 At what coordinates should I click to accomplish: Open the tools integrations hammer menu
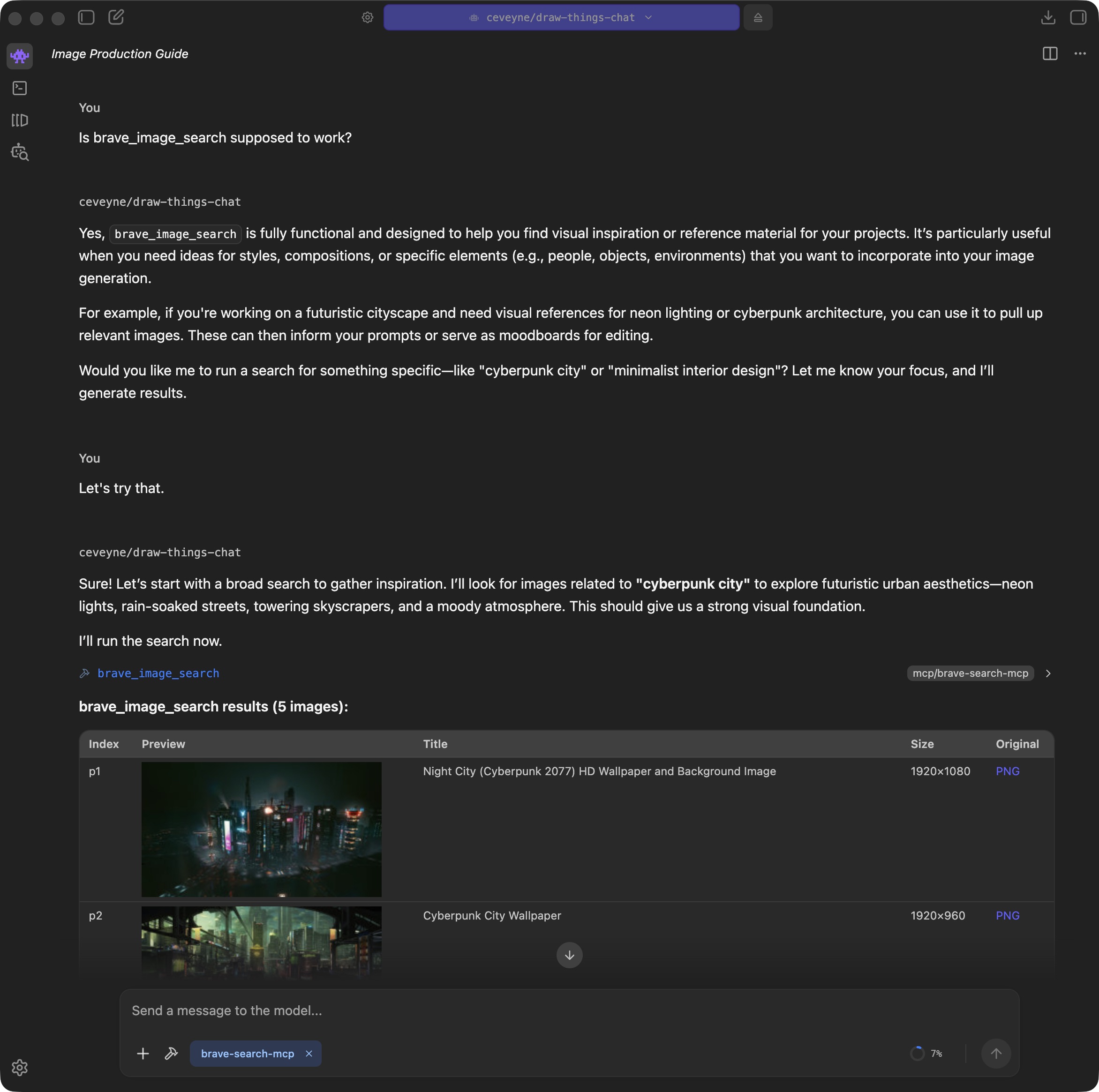171,1053
